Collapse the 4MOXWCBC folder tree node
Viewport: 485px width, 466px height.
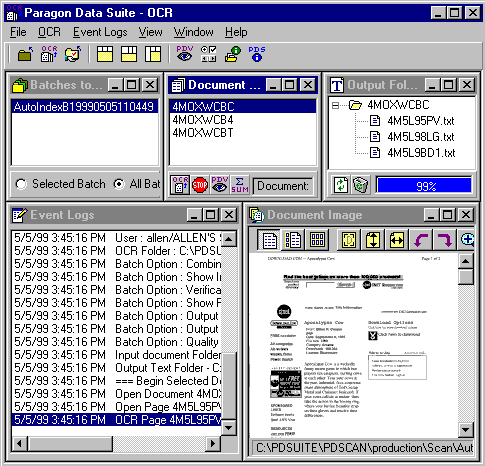point(335,106)
